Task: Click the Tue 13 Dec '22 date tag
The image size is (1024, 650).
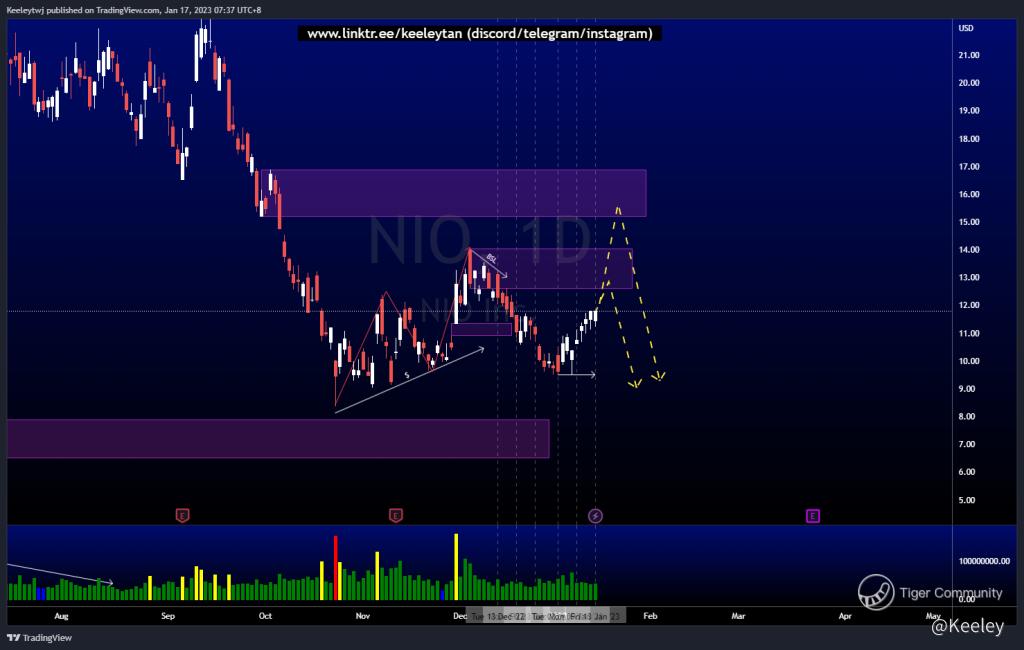Action: pyautogui.click(x=498, y=616)
